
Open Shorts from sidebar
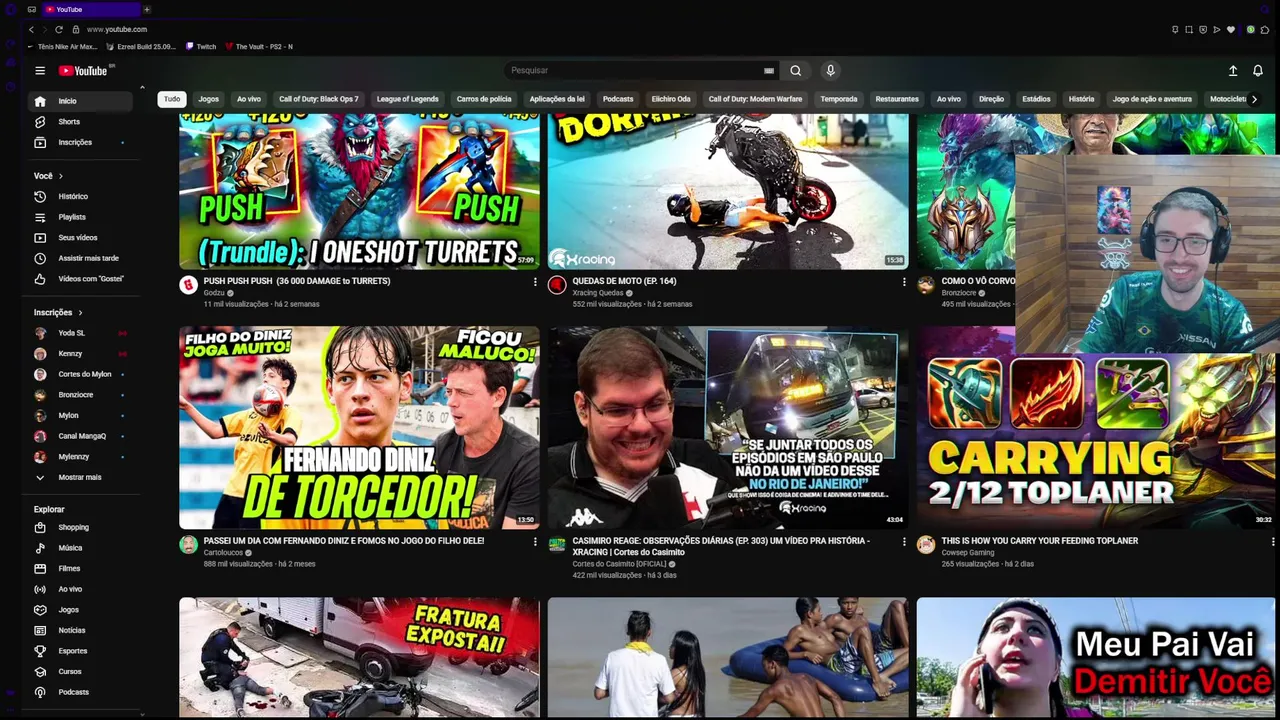[80, 122]
